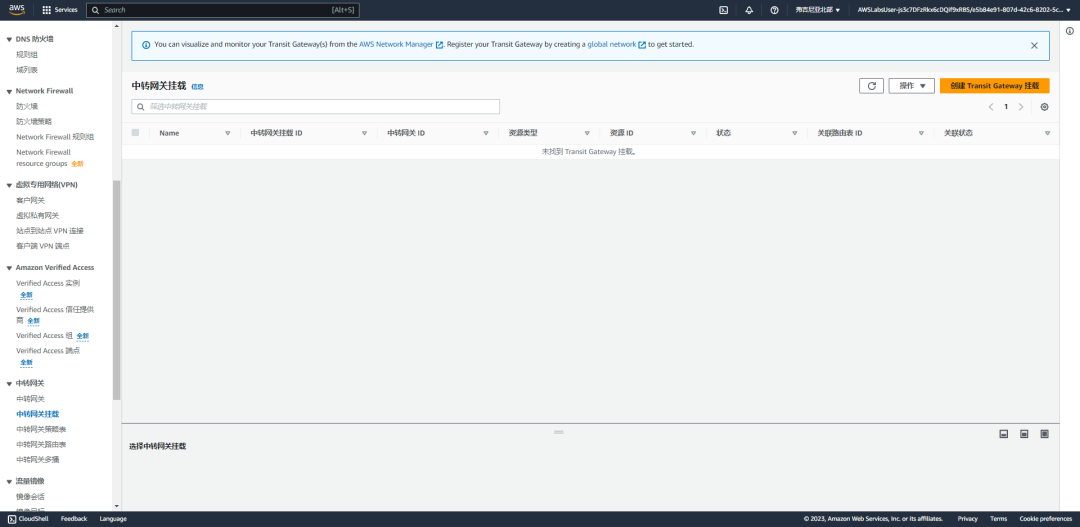Screen dimensions: 1080x527
Task: Open 中转网关路由表 in the sidebar
Action: tap(41, 444)
